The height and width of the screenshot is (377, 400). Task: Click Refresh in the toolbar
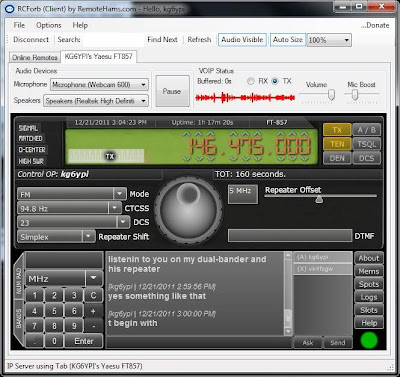pyautogui.click(x=199, y=40)
